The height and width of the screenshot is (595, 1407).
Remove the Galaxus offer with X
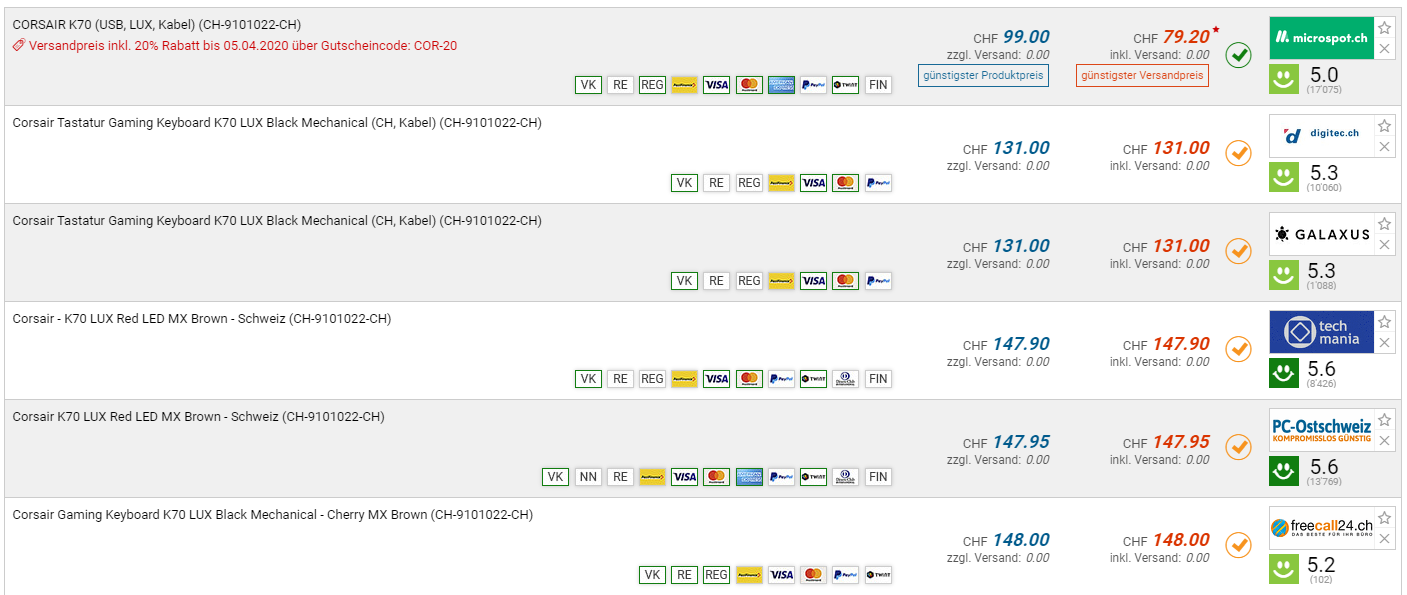point(1384,245)
